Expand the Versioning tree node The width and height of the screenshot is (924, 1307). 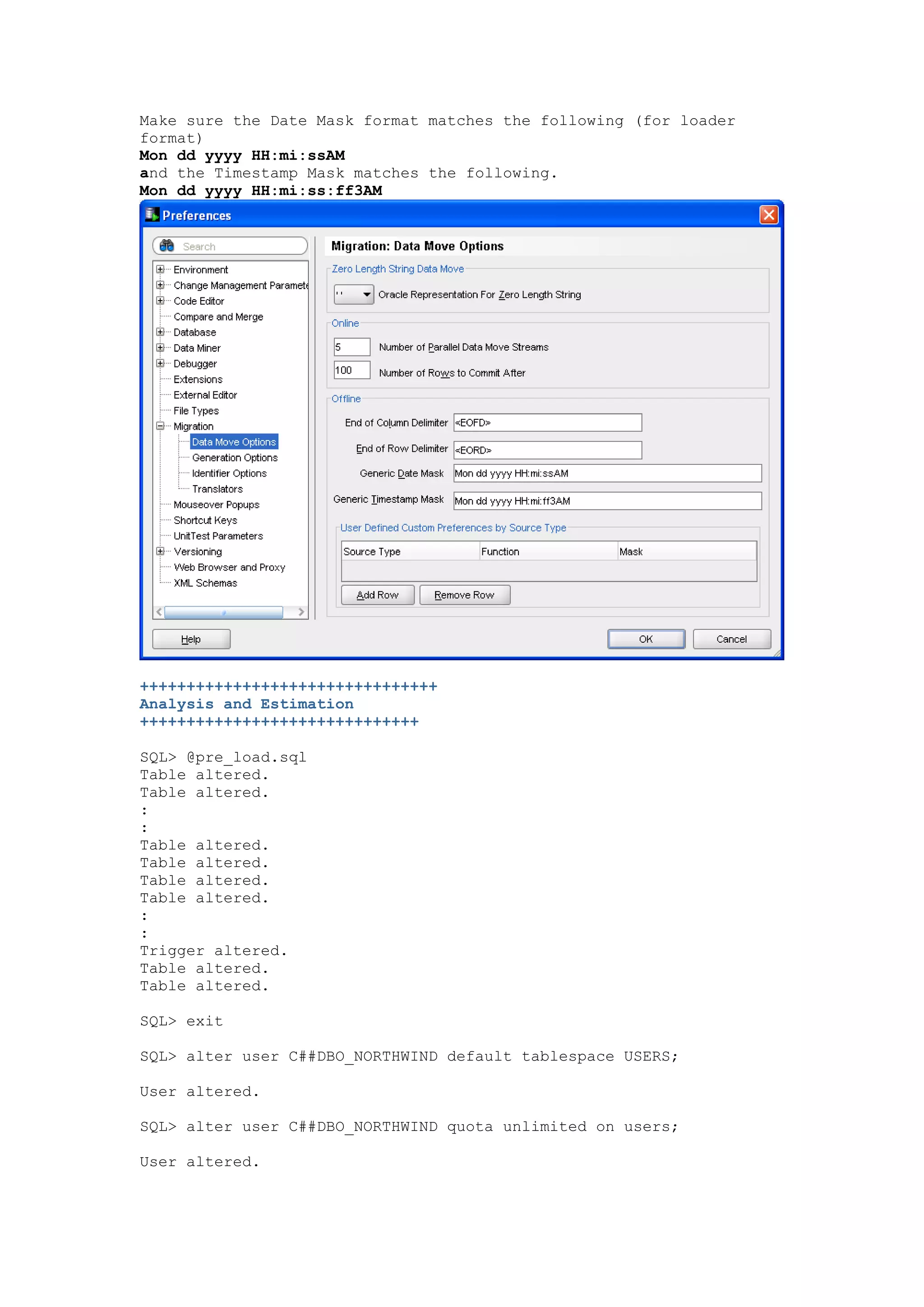(x=161, y=551)
